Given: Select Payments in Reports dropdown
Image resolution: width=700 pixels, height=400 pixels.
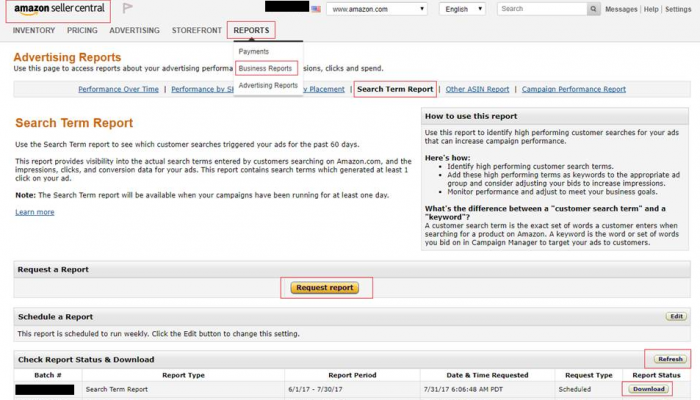Looking at the screenshot, I should (x=254, y=51).
